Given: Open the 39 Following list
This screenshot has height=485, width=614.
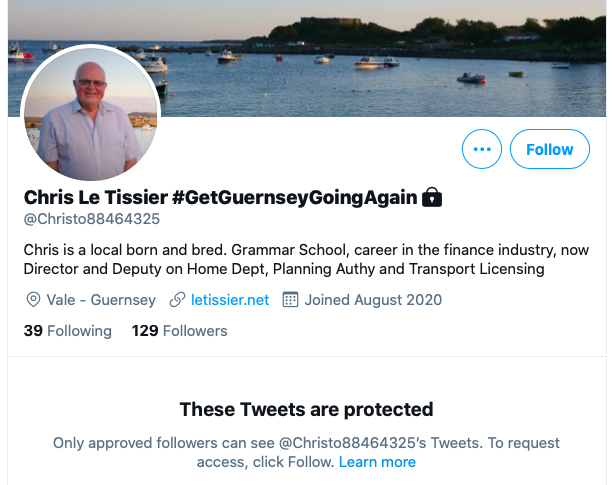Looking at the screenshot, I should pyautogui.click(x=68, y=331).
